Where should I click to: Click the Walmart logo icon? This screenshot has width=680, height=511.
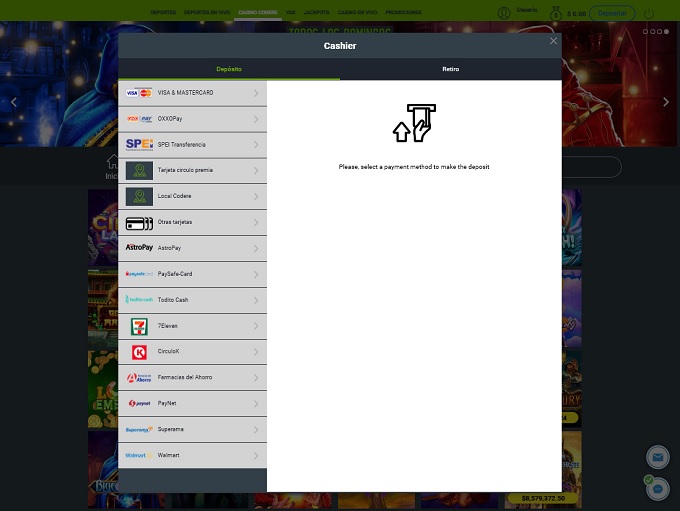click(139, 455)
